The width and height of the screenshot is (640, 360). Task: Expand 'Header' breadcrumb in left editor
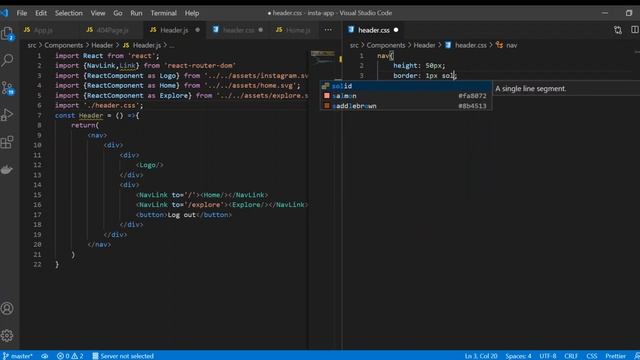point(102,45)
